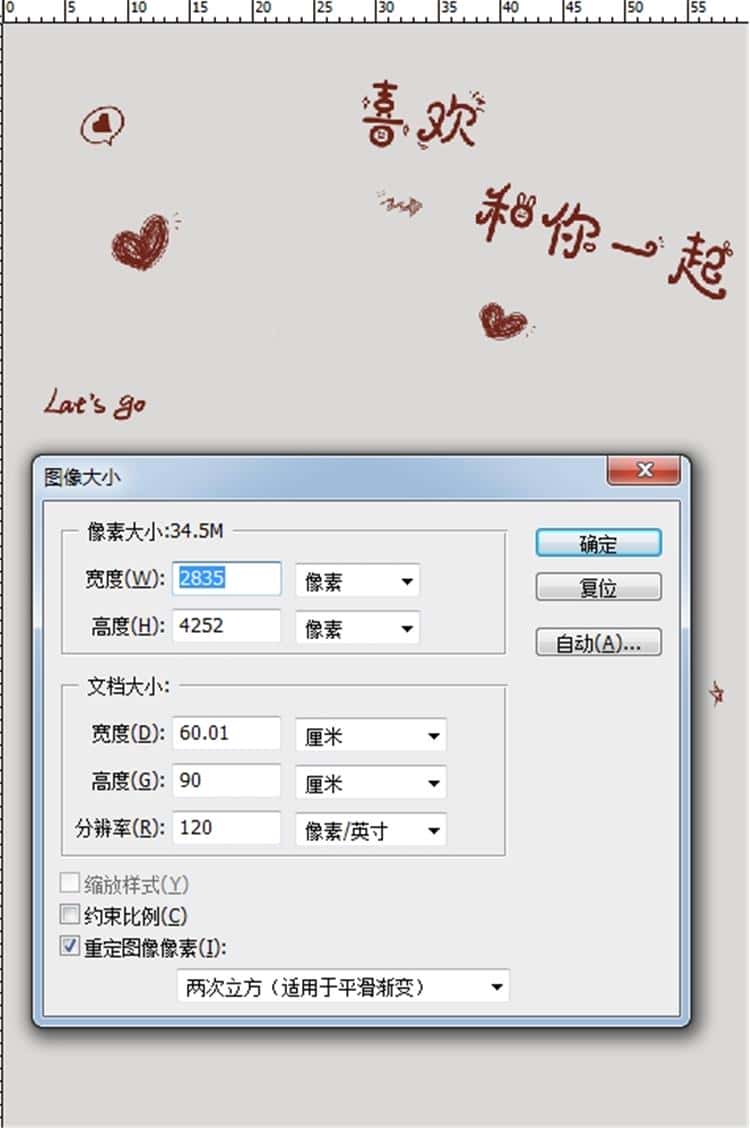Uncheck the 重定图像像素 checkbox
The height and width of the screenshot is (1128, 750).
click(x=70, y=946)
